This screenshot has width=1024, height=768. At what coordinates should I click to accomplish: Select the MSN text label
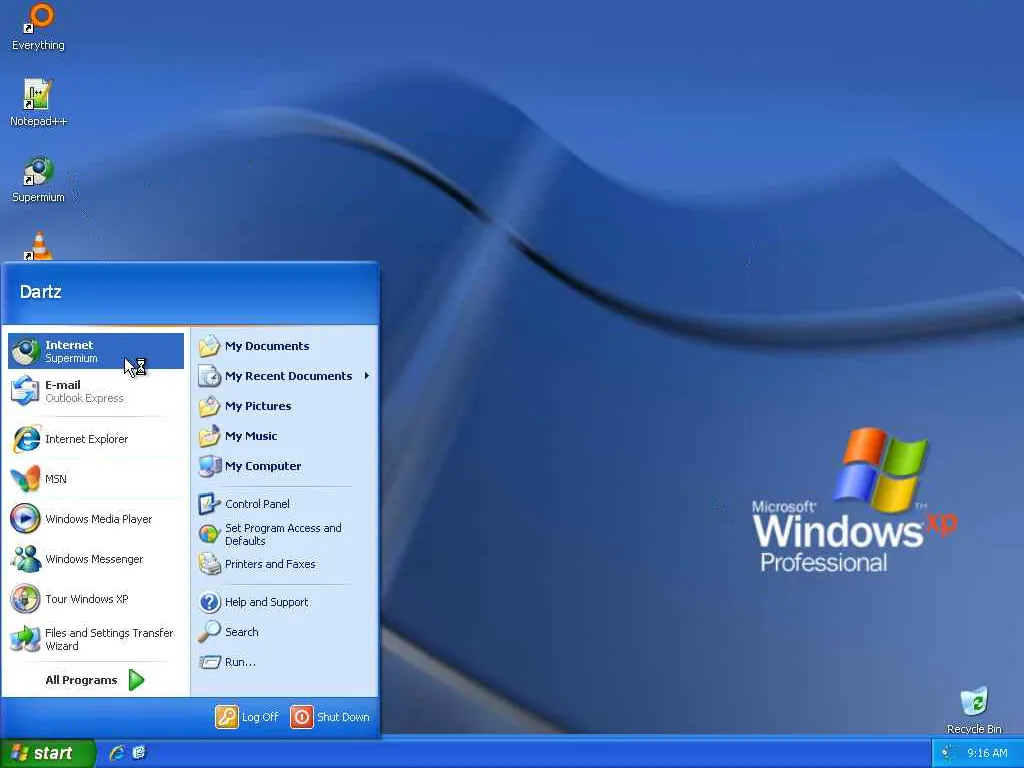coord(56,479)
